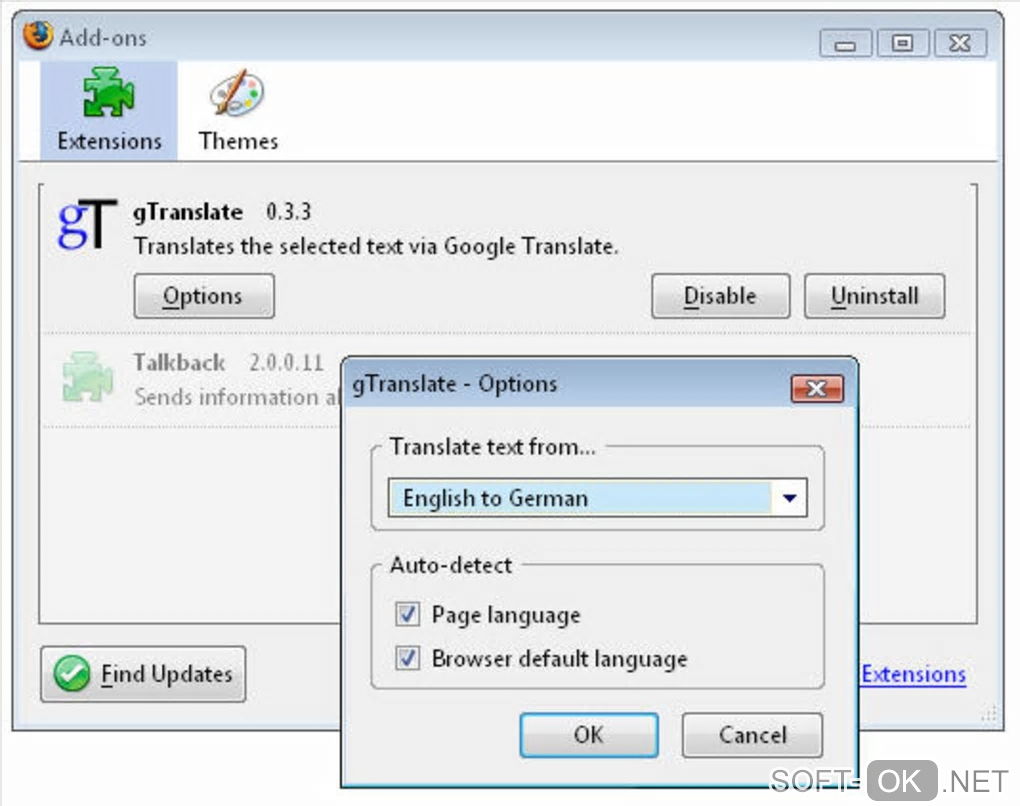Open gTranslate Options button

[x=204, y=296]
